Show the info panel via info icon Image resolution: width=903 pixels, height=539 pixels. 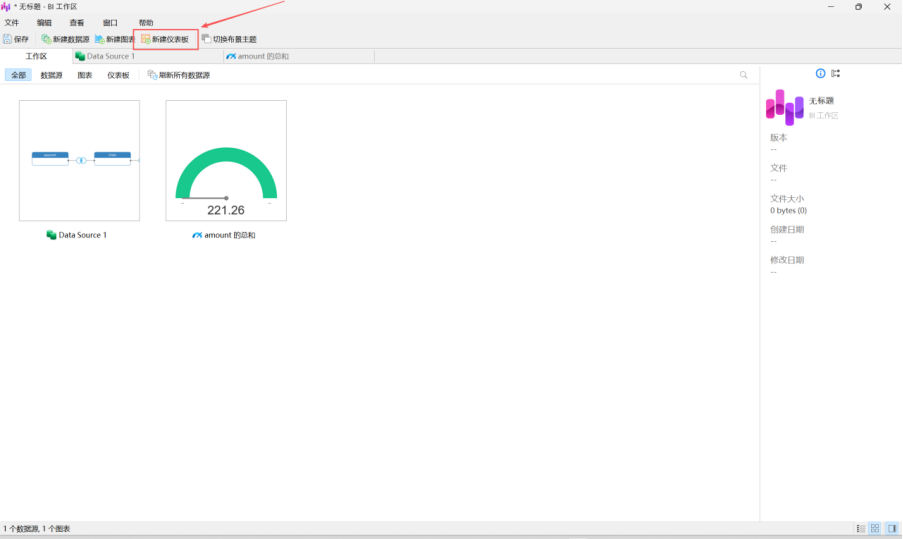click(x=821, y=74)
